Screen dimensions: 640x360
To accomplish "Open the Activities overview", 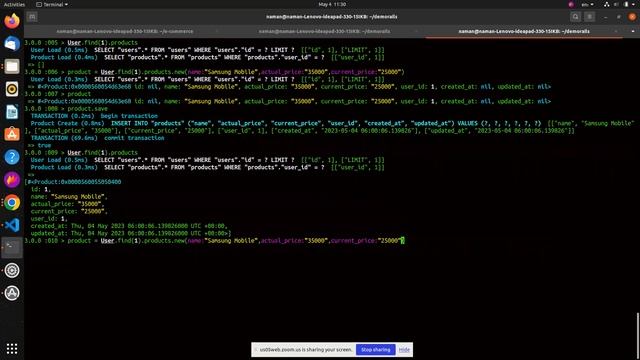I will point(14,4).
